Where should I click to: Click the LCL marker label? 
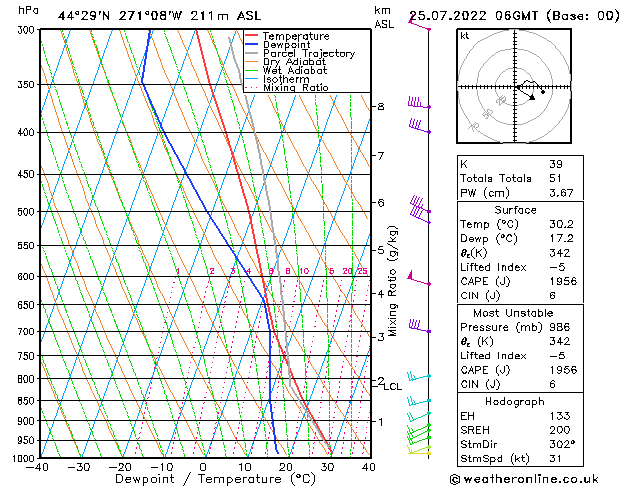(x=393, y=387)
